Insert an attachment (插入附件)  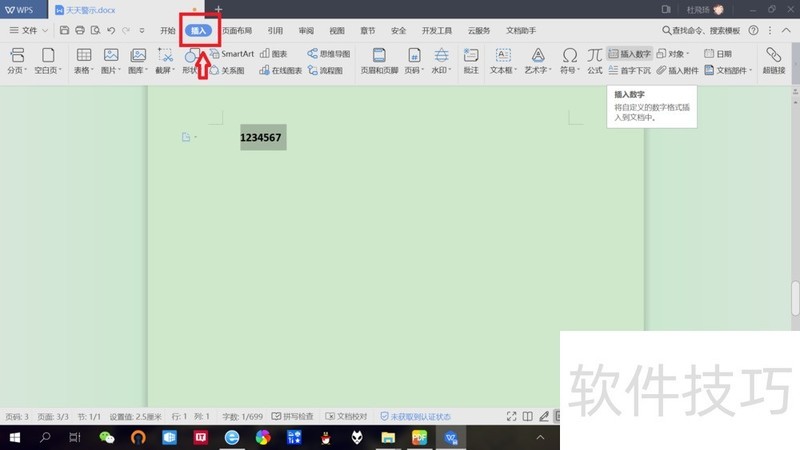[x=677, y=70]
